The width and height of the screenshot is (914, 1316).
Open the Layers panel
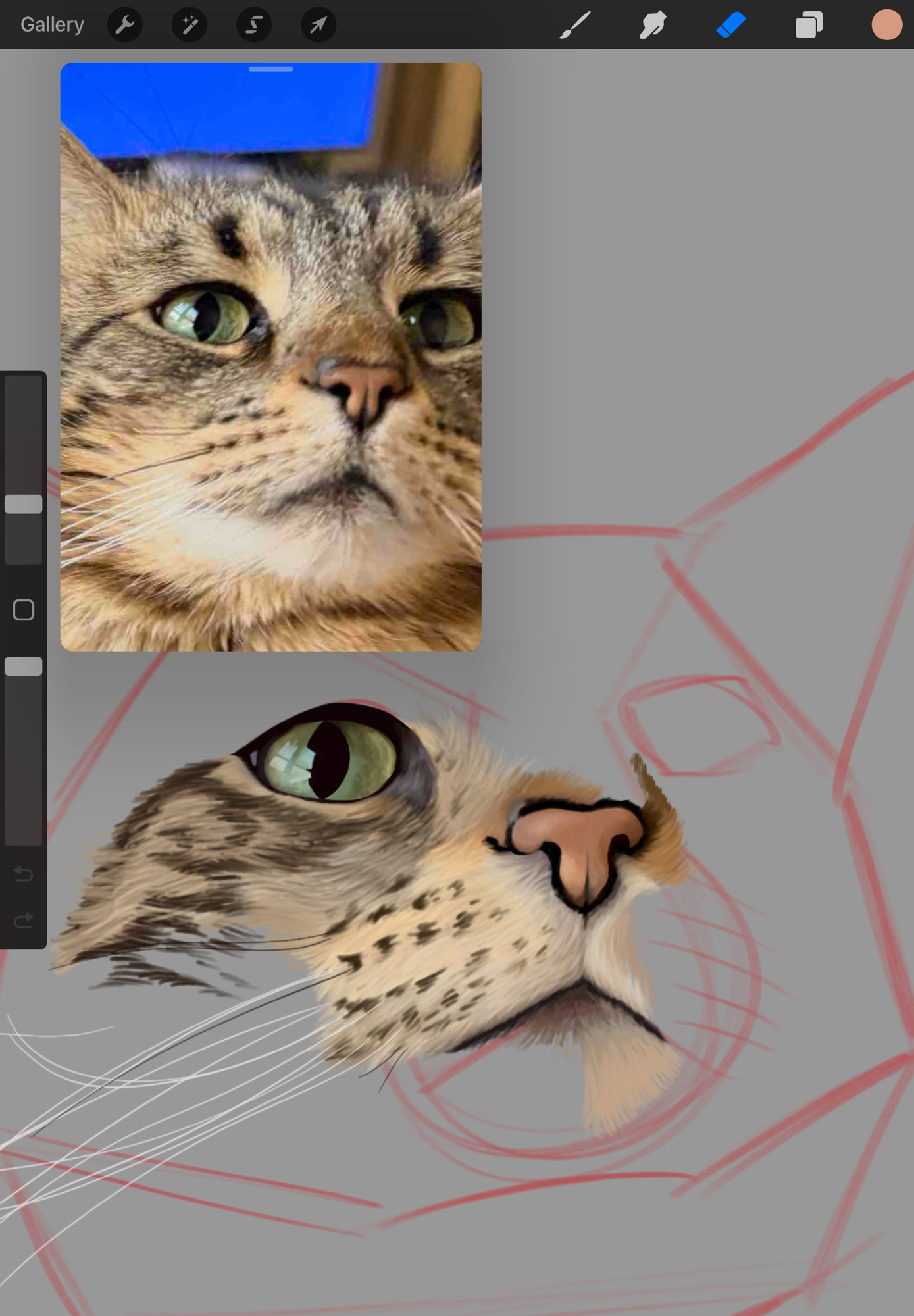[809, 25]
